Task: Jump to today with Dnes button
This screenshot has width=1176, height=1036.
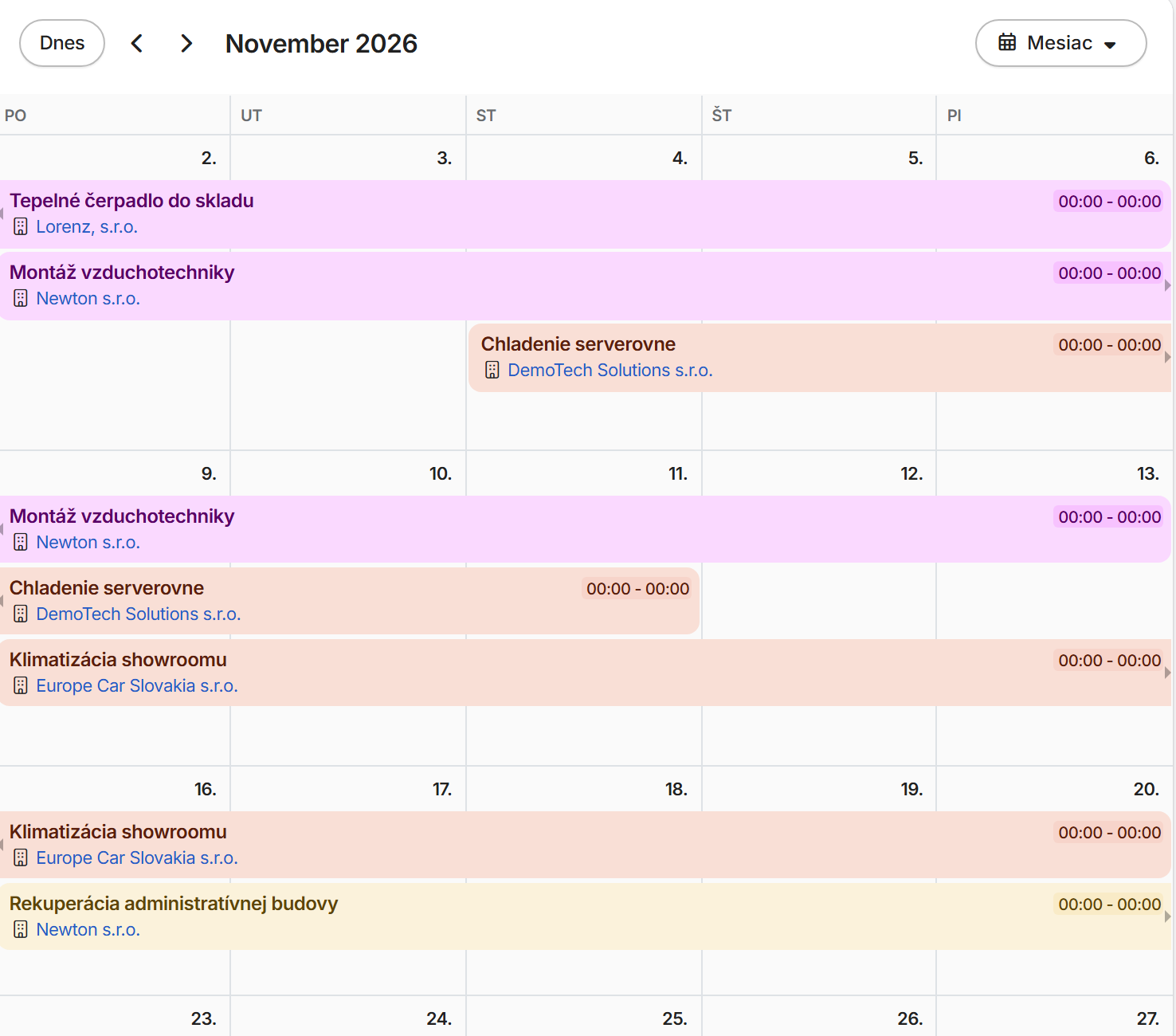Action: click(x=62, y=43)
